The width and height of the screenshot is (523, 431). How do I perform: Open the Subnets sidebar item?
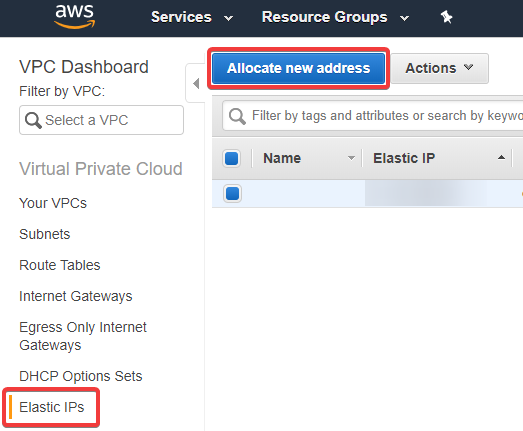click(45, 234)
